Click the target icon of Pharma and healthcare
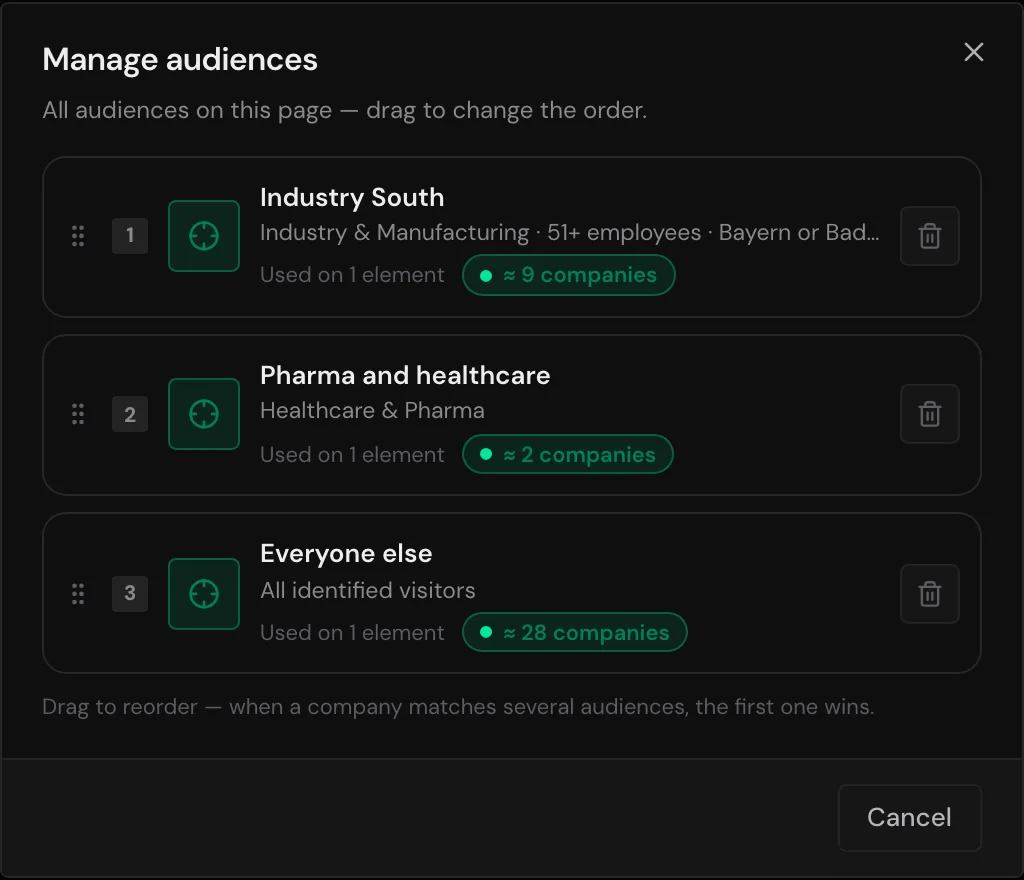Screen dimensions: 1024x880 [204, 414]
